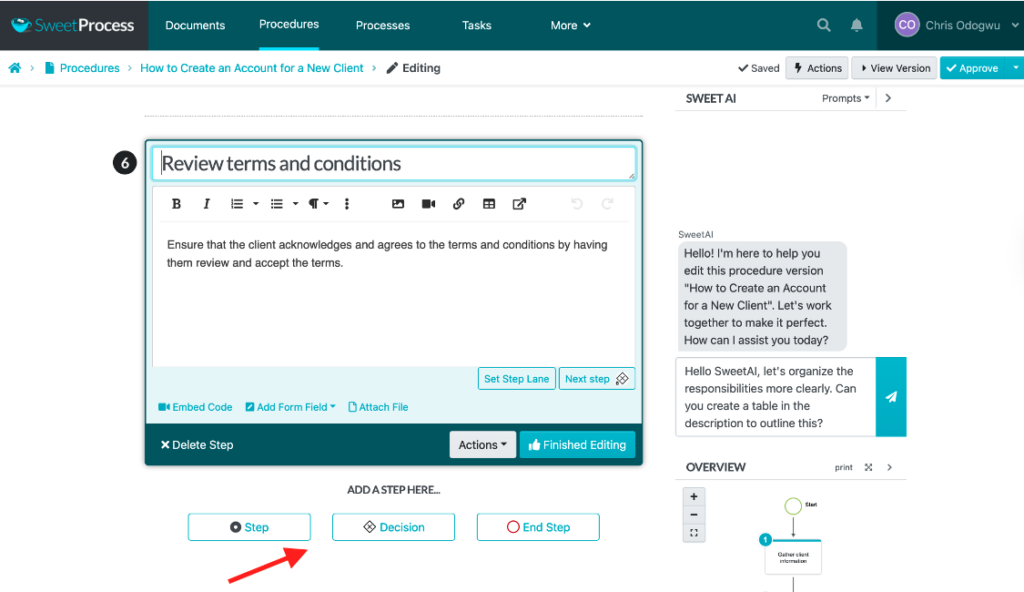1024x592 pixels.
Task: Insert an image into the step
Action: coord(398,204)
